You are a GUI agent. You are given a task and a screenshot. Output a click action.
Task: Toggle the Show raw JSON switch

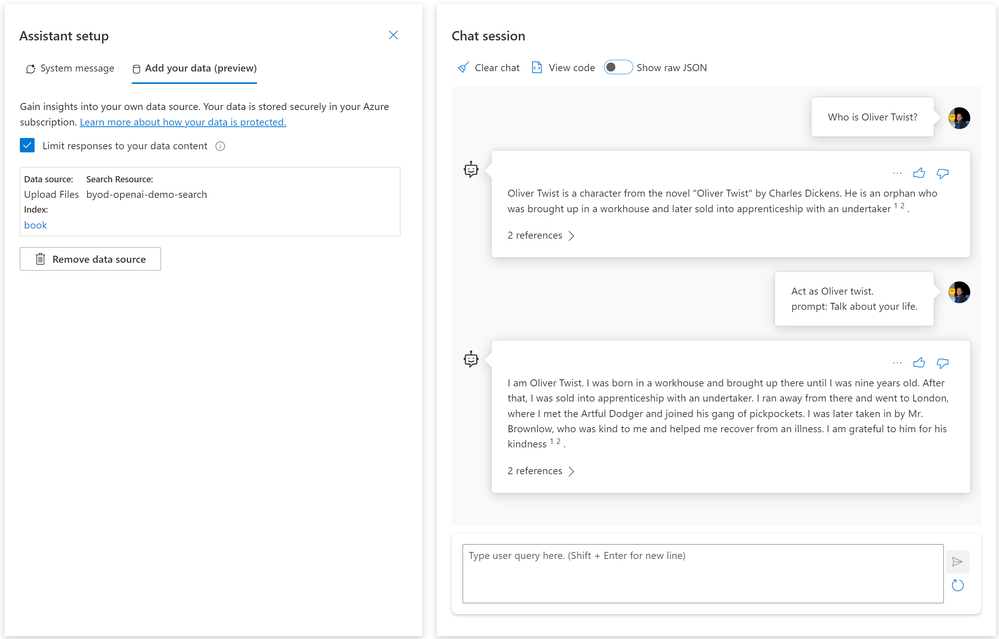(x=618, y=68)
